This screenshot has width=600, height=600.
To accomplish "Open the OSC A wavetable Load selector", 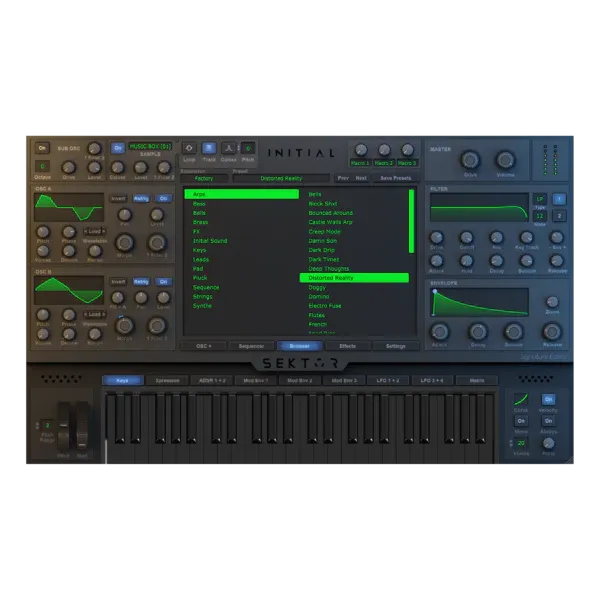I will 95,232.
